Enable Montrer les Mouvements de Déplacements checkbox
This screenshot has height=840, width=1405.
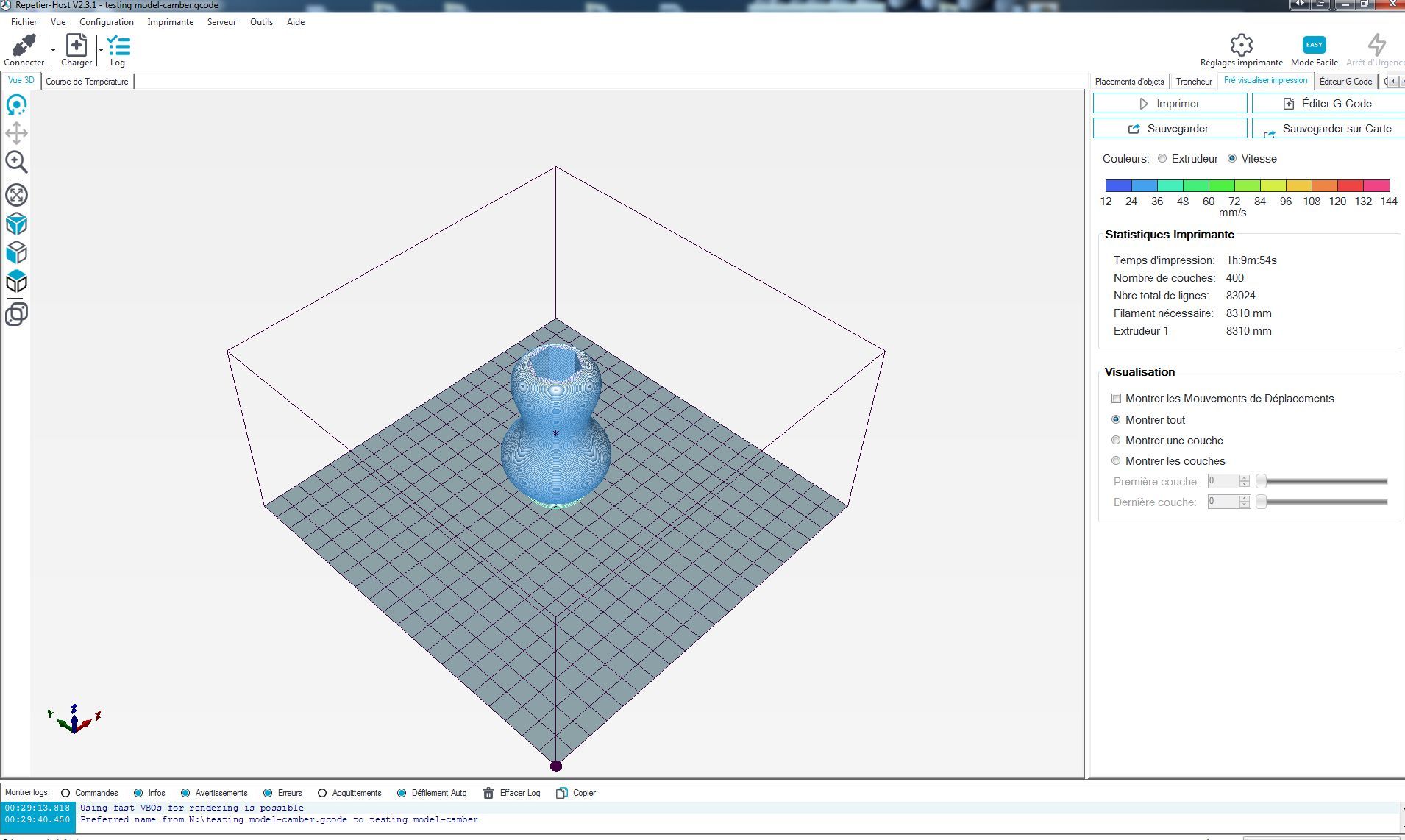click(1116, 399)
